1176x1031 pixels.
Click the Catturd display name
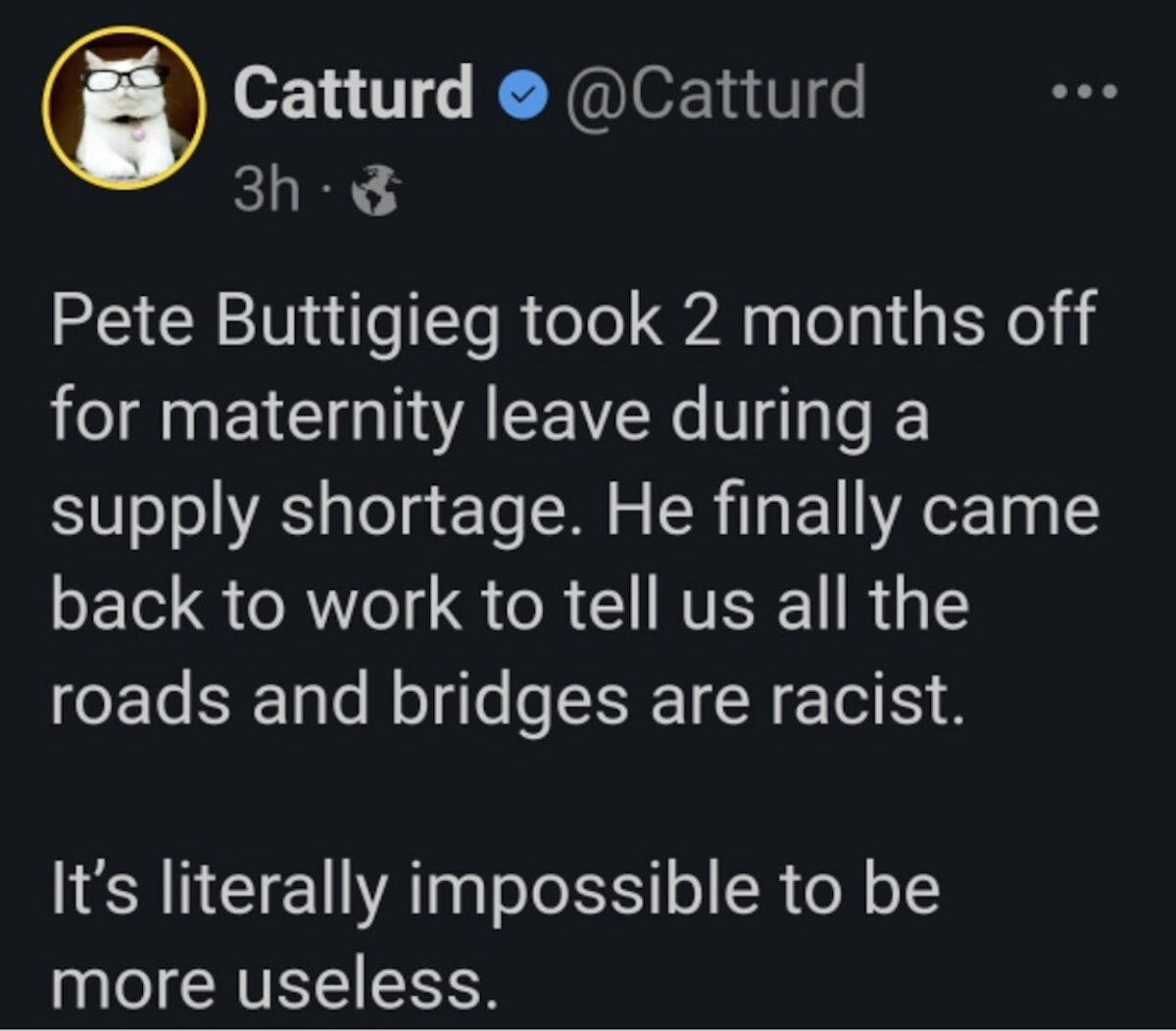coord(353,94)
